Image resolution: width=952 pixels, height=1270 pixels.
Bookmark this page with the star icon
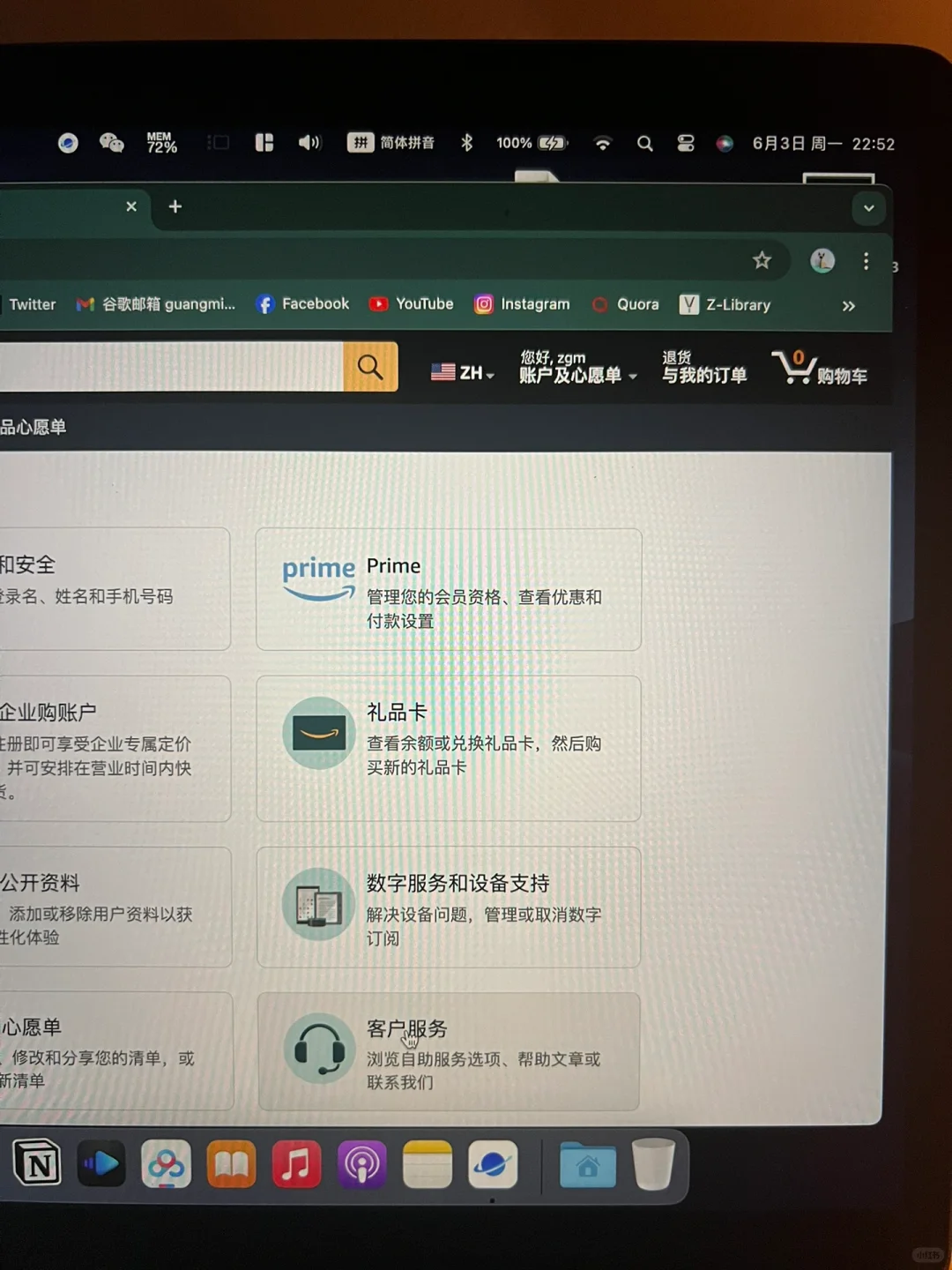pyautogui.click(x=762, y=260)
